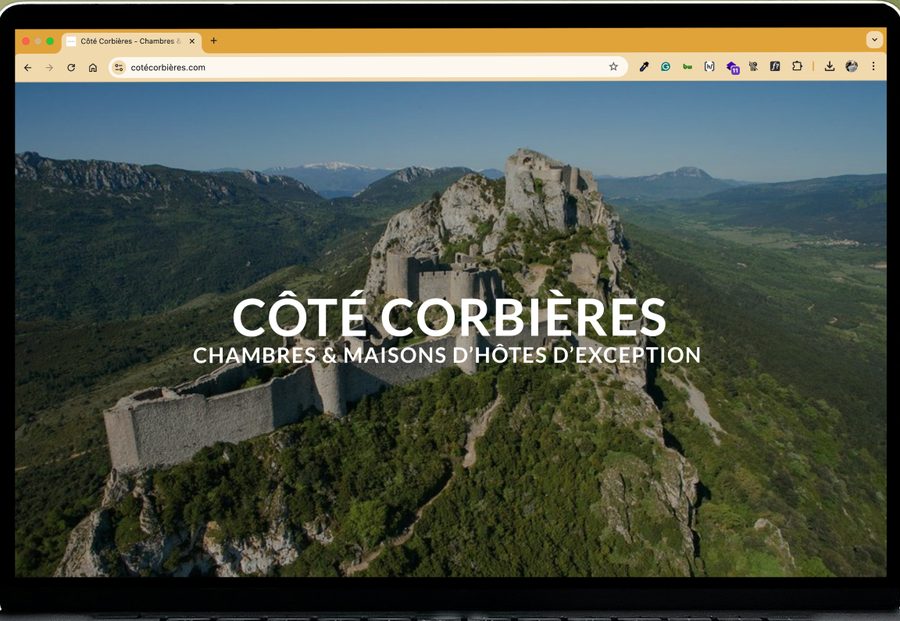Close the Côté Corbières tab

pos(192,41)
